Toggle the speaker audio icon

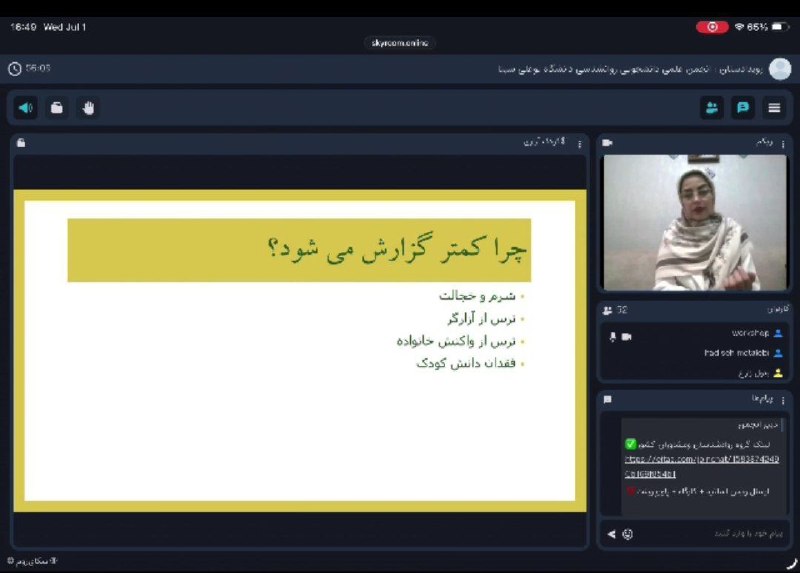point(26,108)
